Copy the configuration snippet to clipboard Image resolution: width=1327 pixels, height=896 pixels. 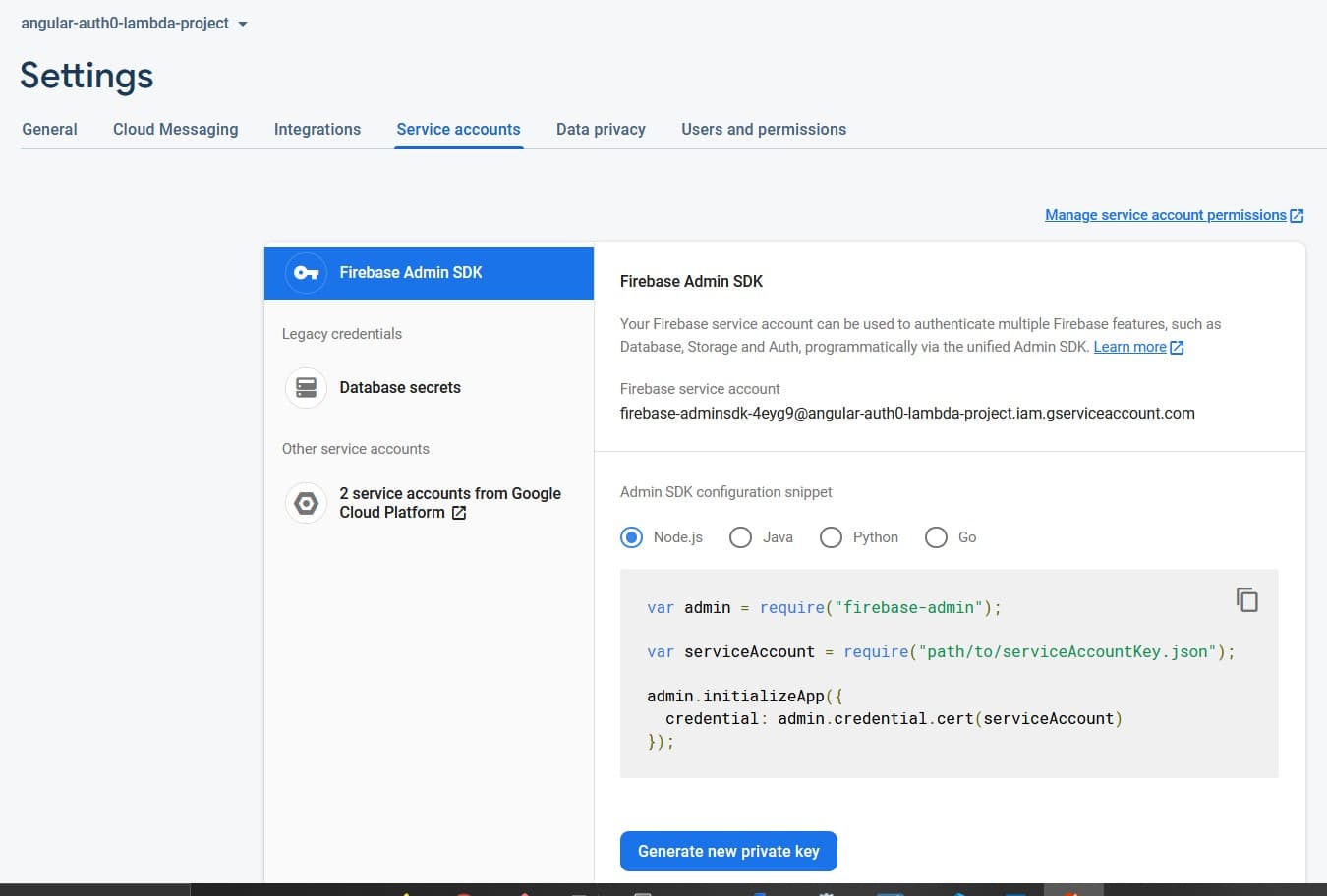[1246, 599]
